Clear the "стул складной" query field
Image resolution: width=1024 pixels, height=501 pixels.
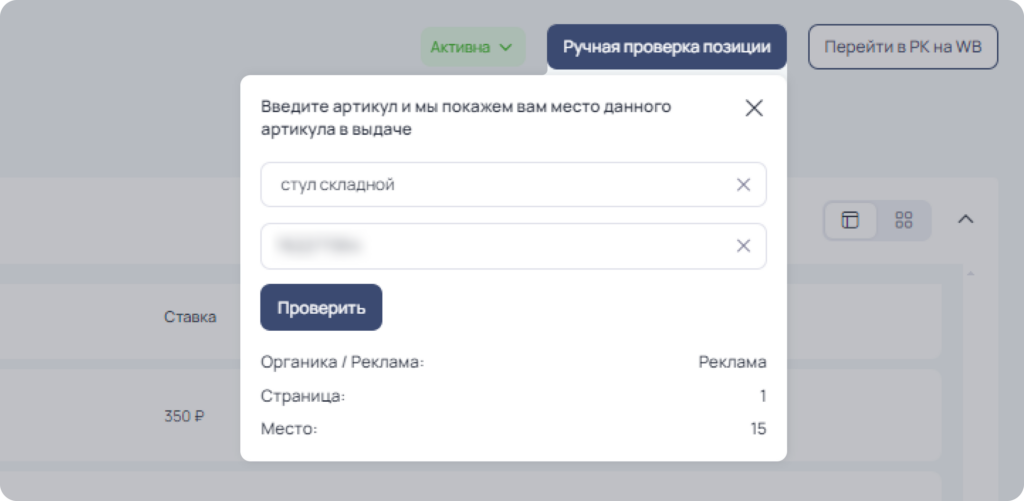pyautogui.click(x=743, y=185)
